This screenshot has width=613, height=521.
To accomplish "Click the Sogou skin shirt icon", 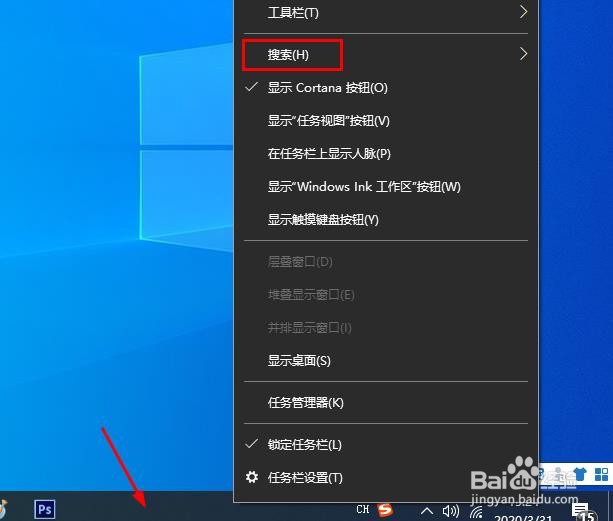I will tap(580, 474).
